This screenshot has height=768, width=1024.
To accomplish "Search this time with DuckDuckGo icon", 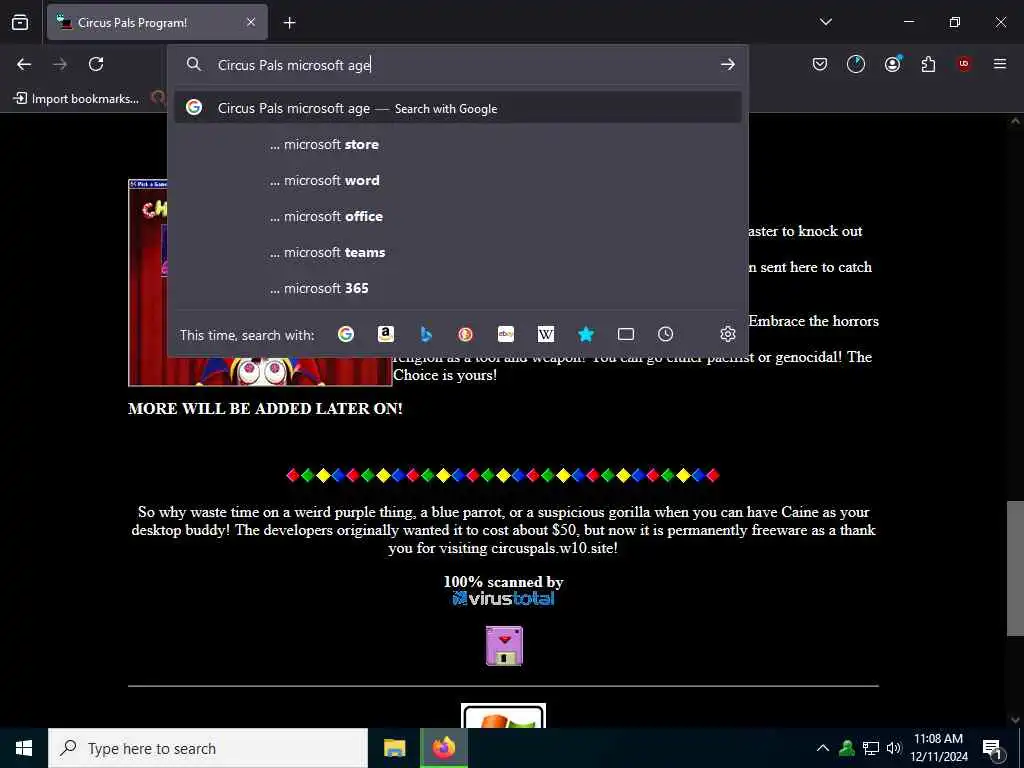I will (466, 334).
